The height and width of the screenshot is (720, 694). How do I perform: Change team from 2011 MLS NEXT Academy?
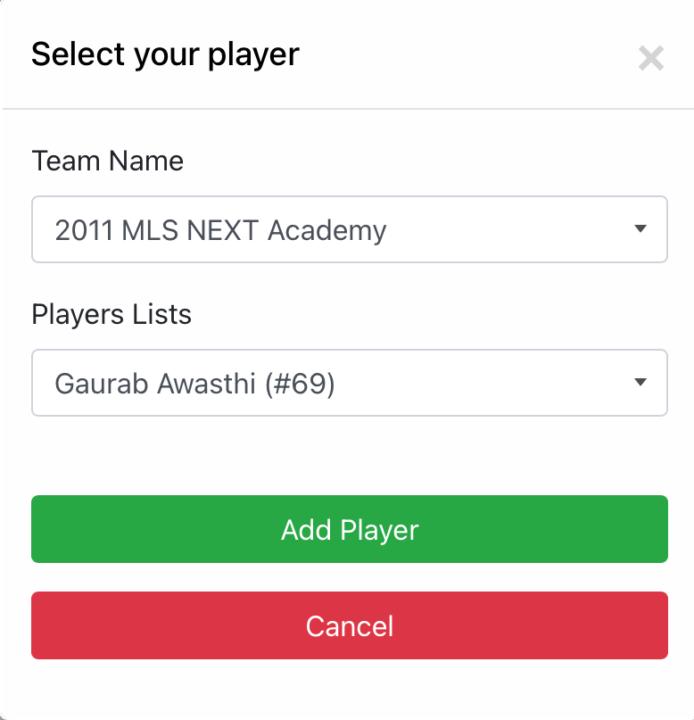coord(350,229)
